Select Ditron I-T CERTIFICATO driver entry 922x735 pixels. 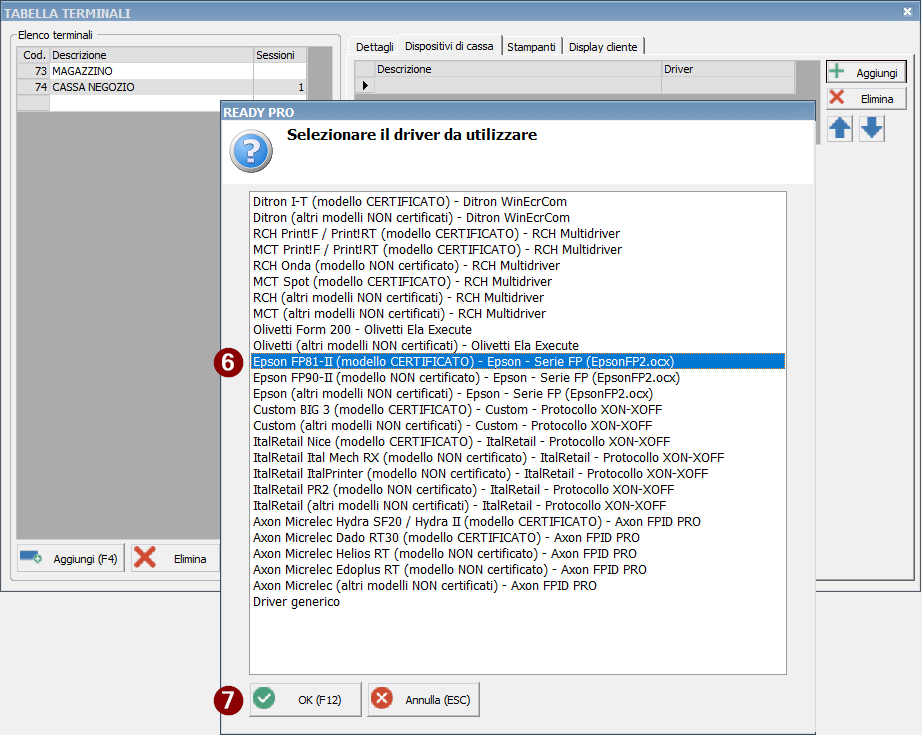tap(411, 202)
